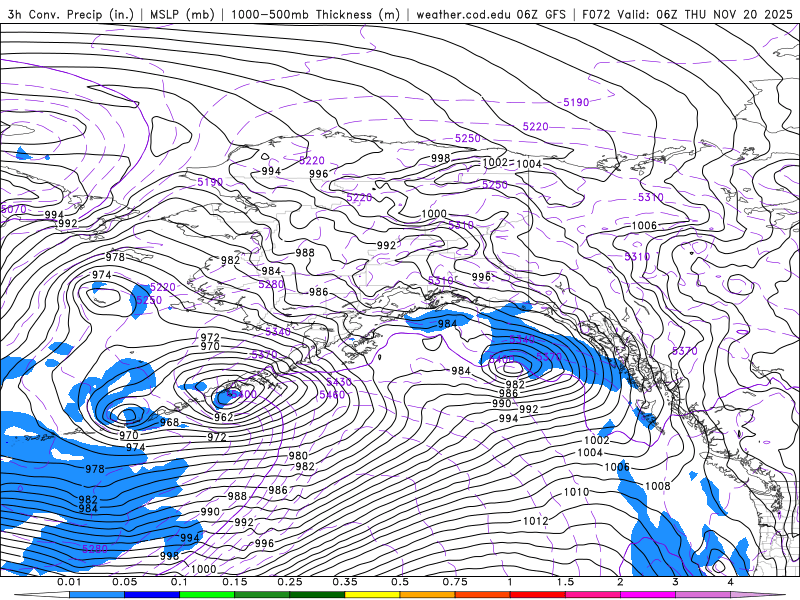This screenshot has width=800, height=600.
Task: Click the black '986' label below 982
Action: pos(508,393)
